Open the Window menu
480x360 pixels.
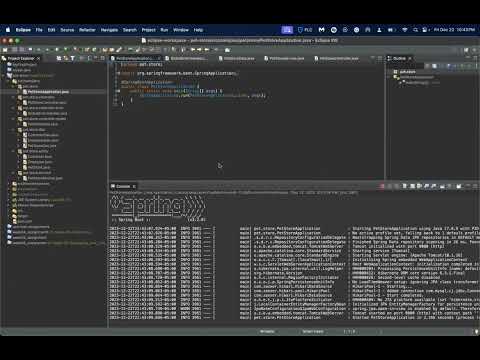[x=181, y=30]
